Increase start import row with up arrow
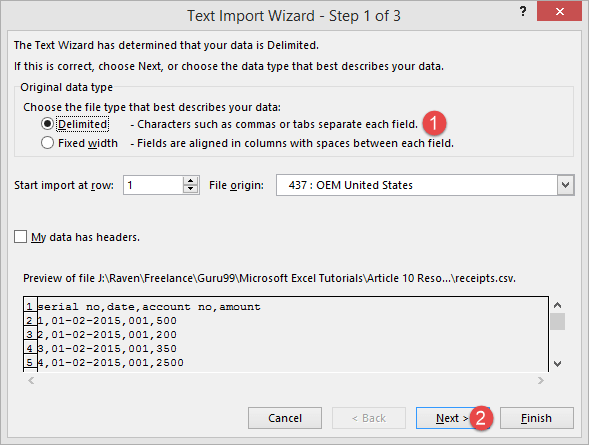This screenshot has height=445, width=589. [190, 181]
